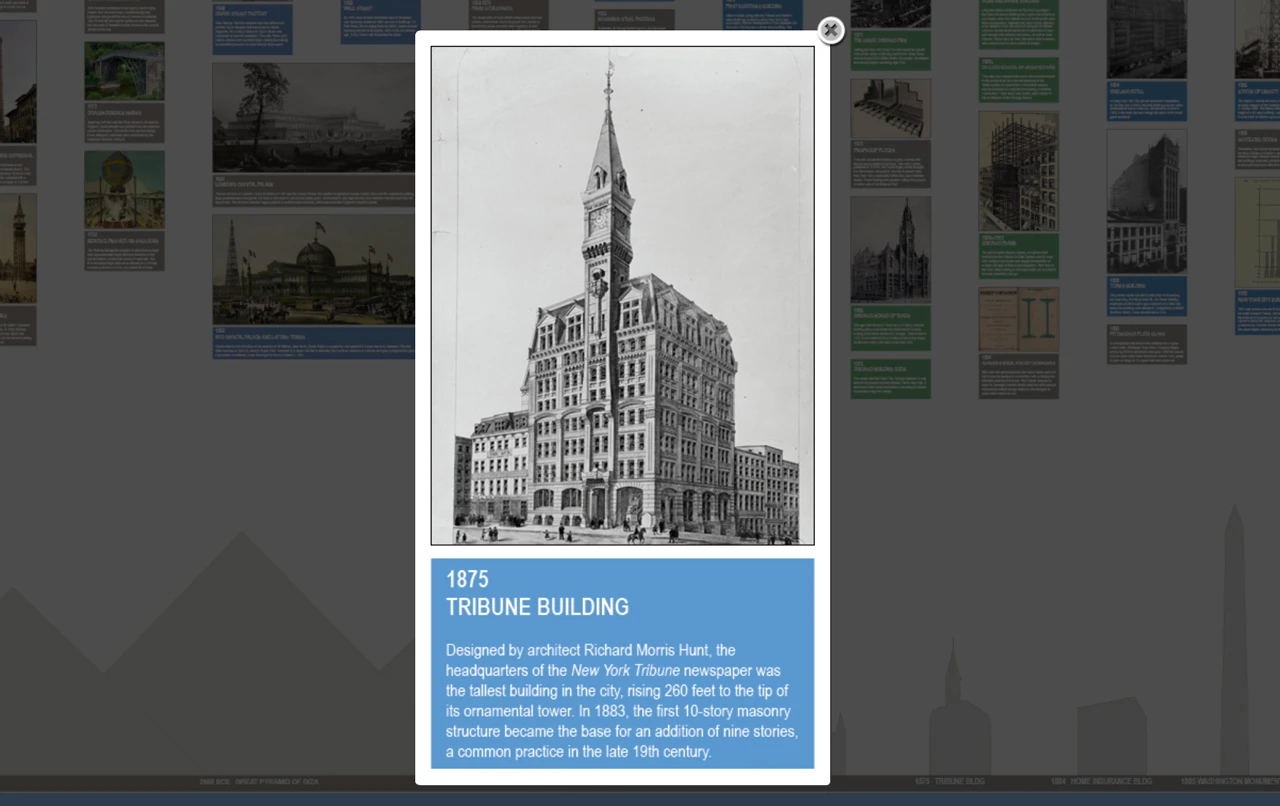This screenshot has height=806, width=1280.
Task: Open the Tower Building photo thumbnail
Action: pyautogui.click(x=1146, y=201)
